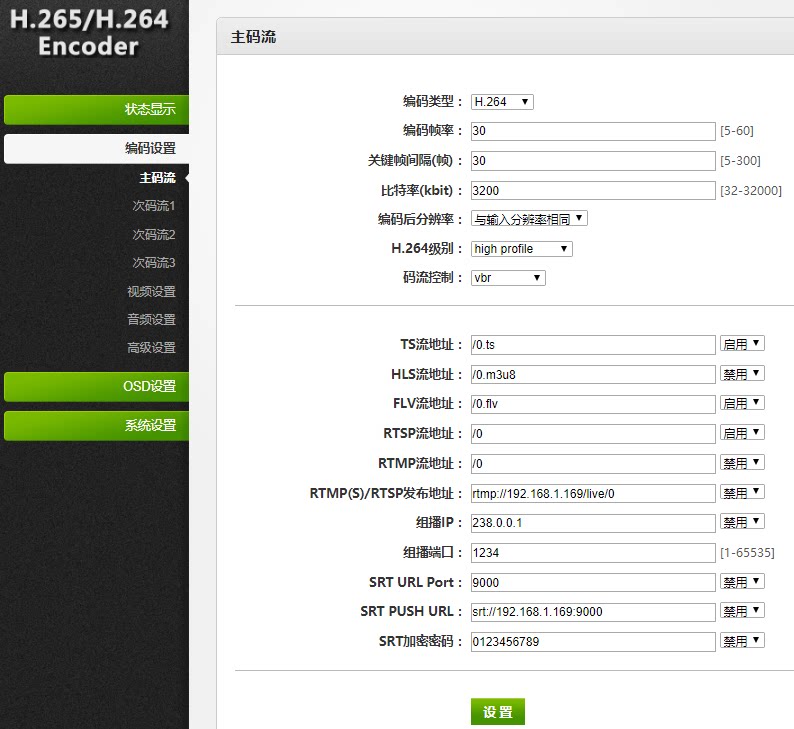This screenshot has width=794, height=729.
Task: Select 次码流1 in the sidebar
Action: click(153, 206)
